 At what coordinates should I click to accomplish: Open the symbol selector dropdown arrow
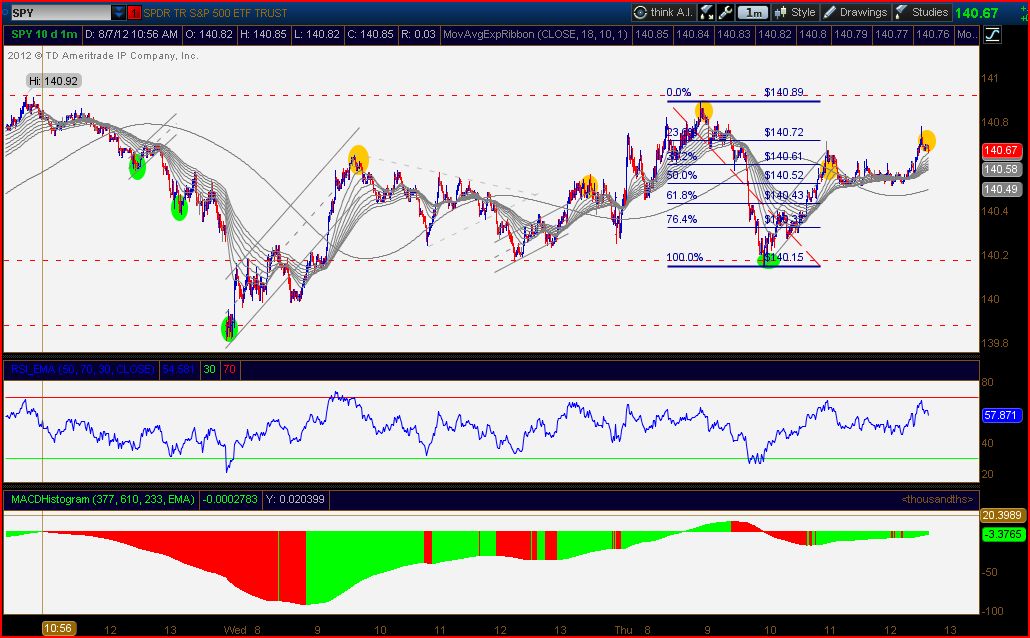118,12
